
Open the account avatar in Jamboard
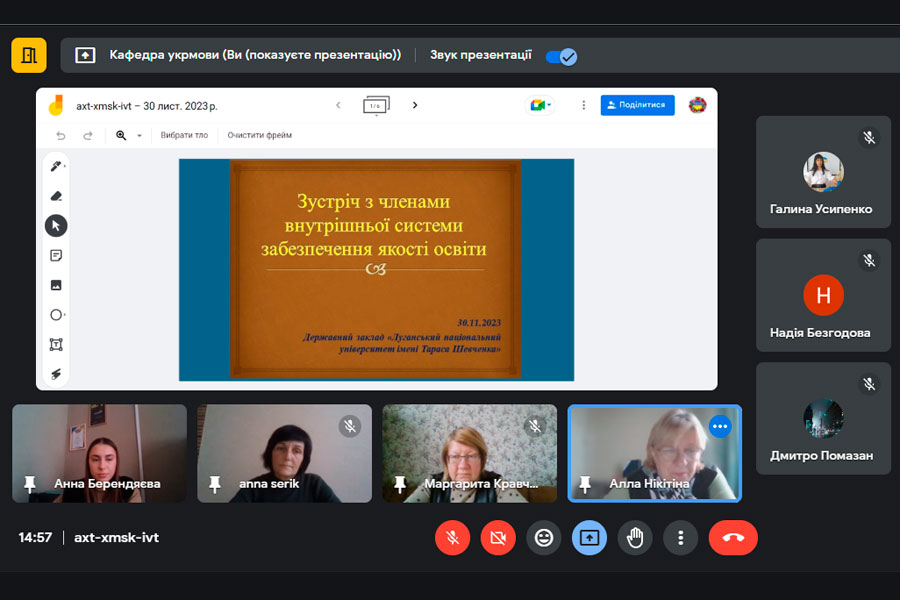pyautogui.click(x=697, y=105)
